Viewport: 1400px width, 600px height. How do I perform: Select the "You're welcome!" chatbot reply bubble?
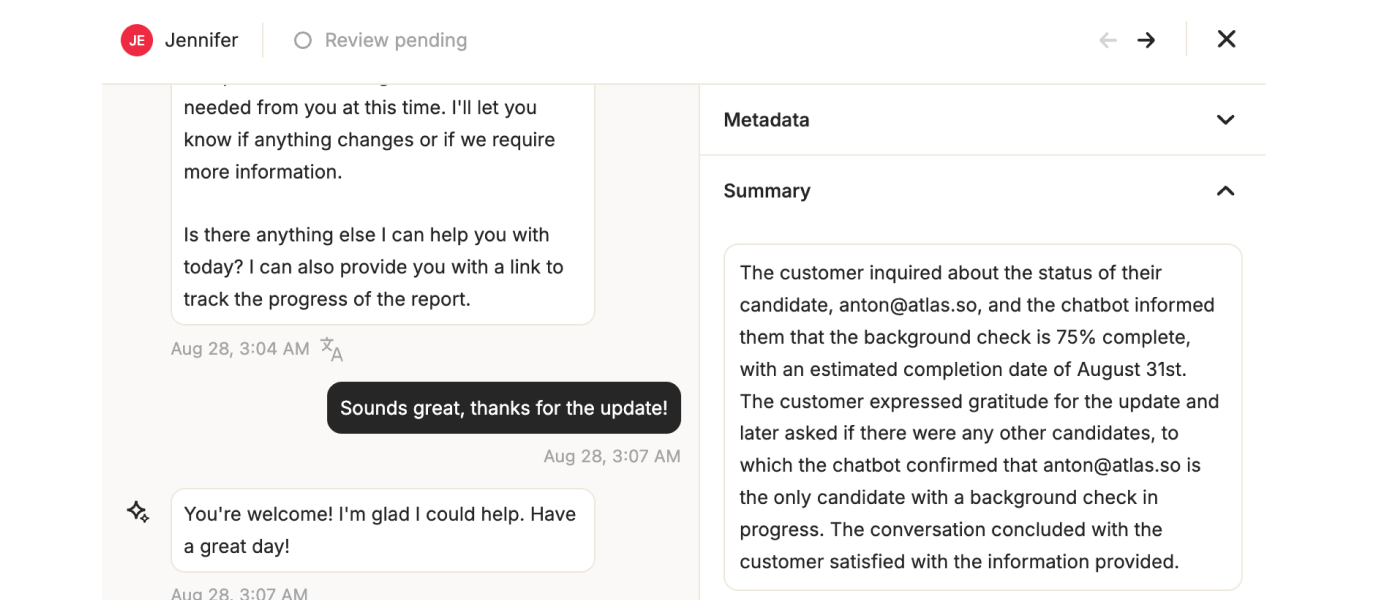382,530
